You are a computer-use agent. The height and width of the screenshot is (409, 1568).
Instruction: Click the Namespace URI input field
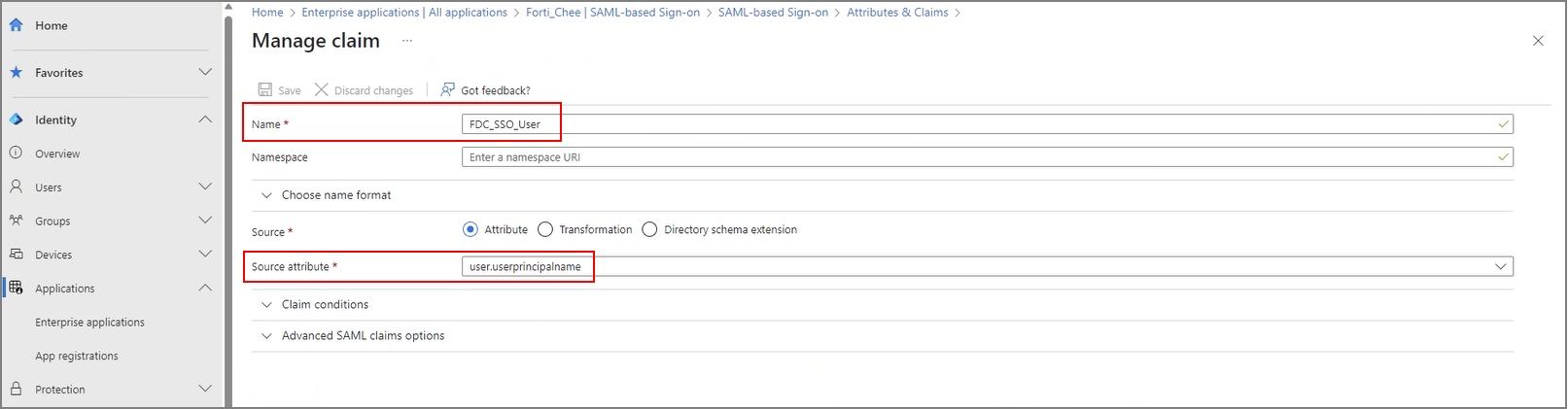click(x=982, y=157)
